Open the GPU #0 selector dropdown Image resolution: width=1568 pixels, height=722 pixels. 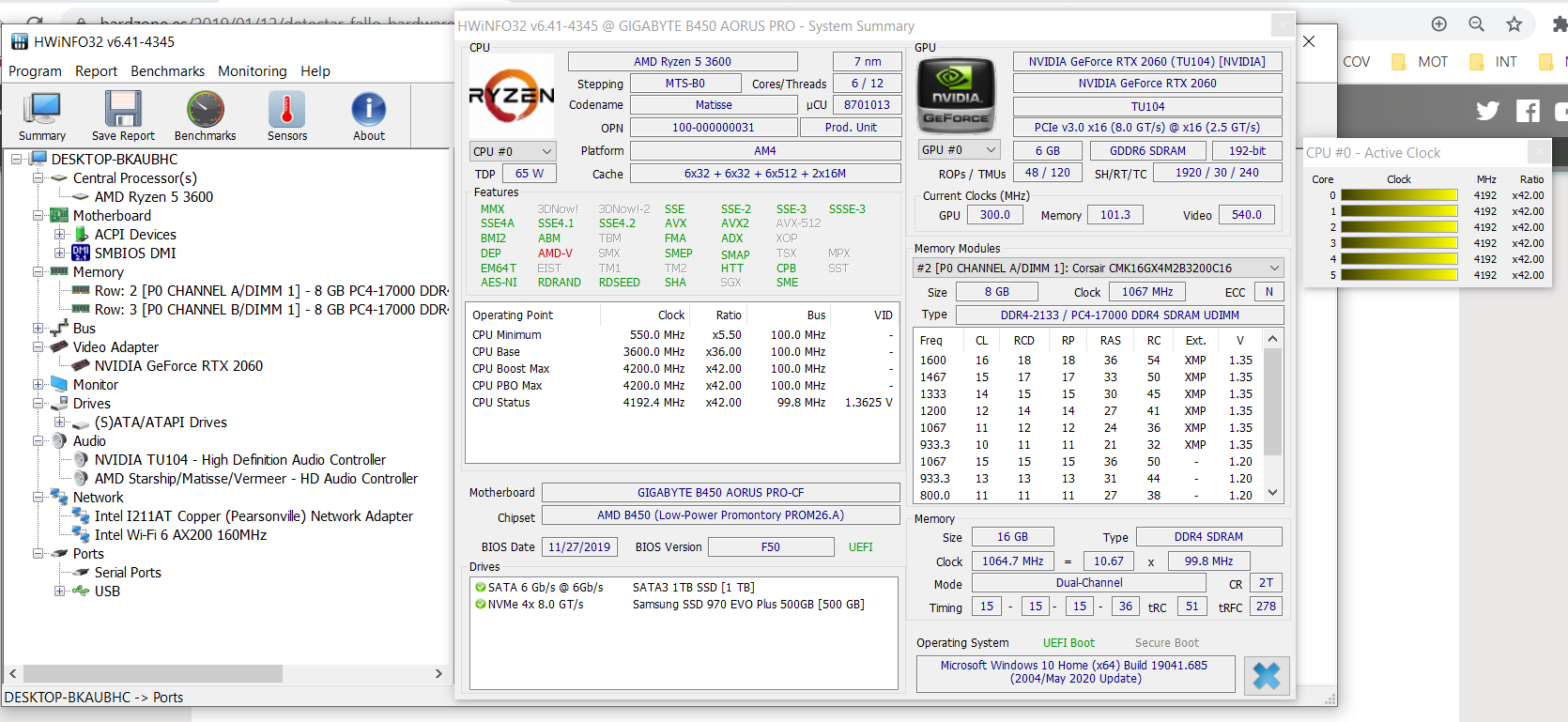(x=959, y=150)
